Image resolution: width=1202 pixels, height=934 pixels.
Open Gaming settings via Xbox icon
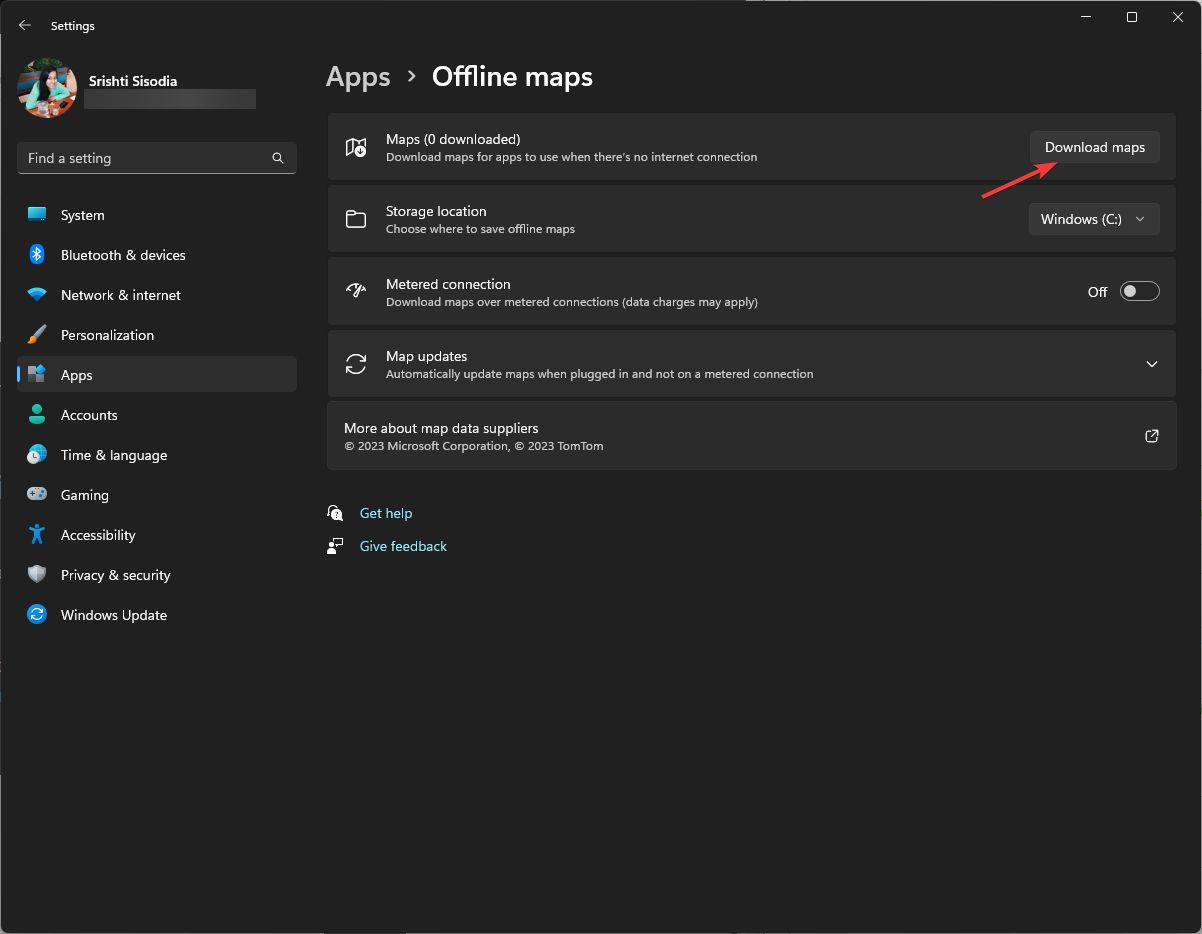[37, 494]
